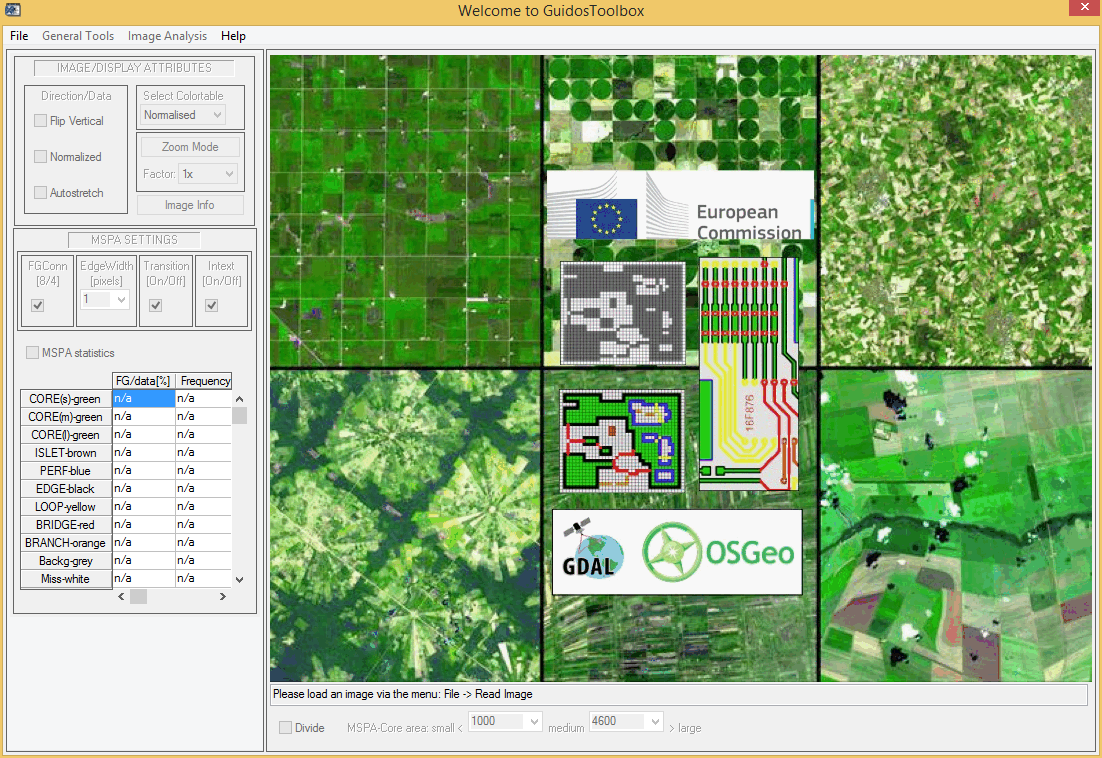Click the Image Info button
Screen dimensions: 1102x758
[190, 205]
